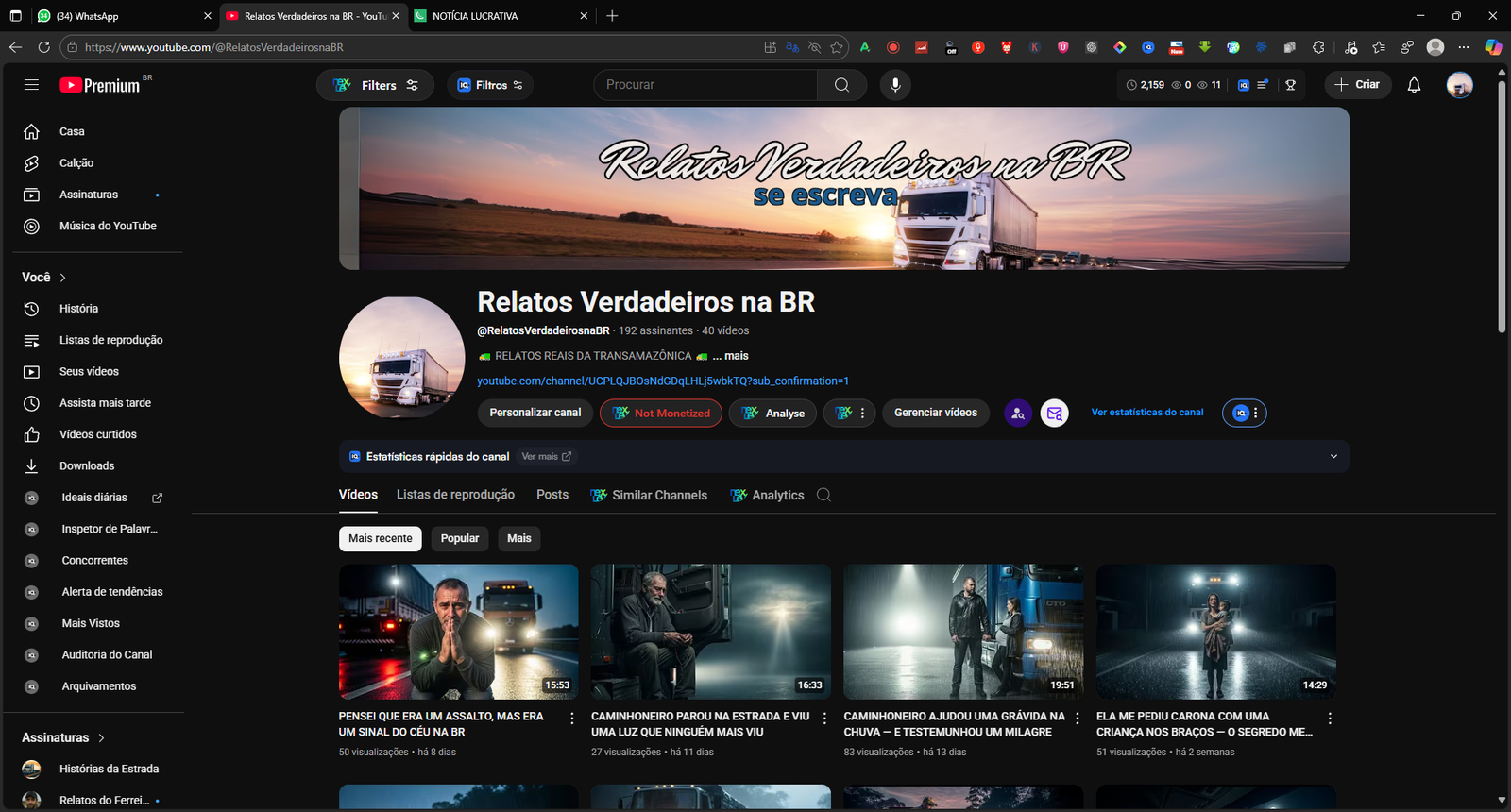Expand channel description with mais
This screenshot has height=812, width=1511.
(731, 356)
